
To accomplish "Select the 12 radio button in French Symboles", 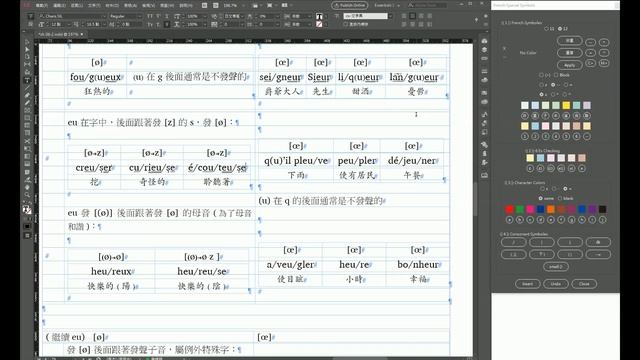I will [x=560, y=29].
